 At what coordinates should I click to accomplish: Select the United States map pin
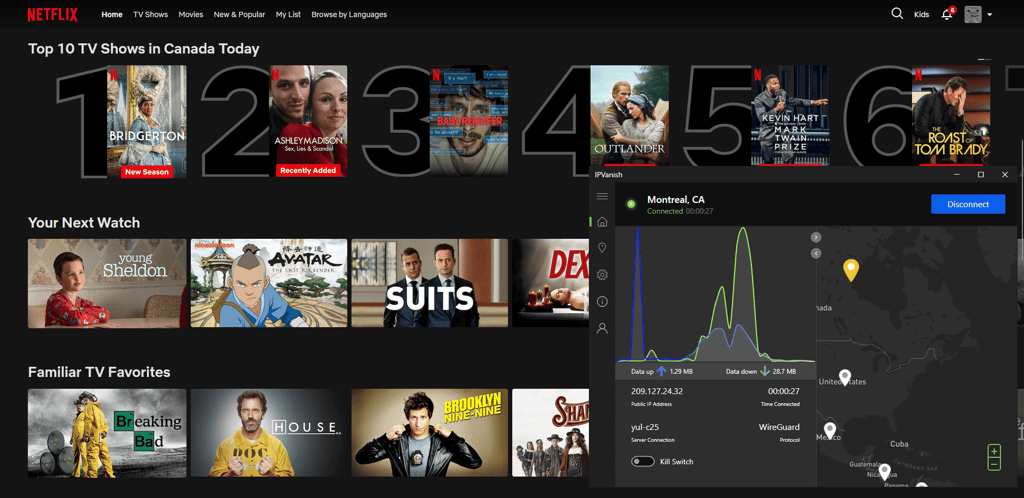coord(845,377)
